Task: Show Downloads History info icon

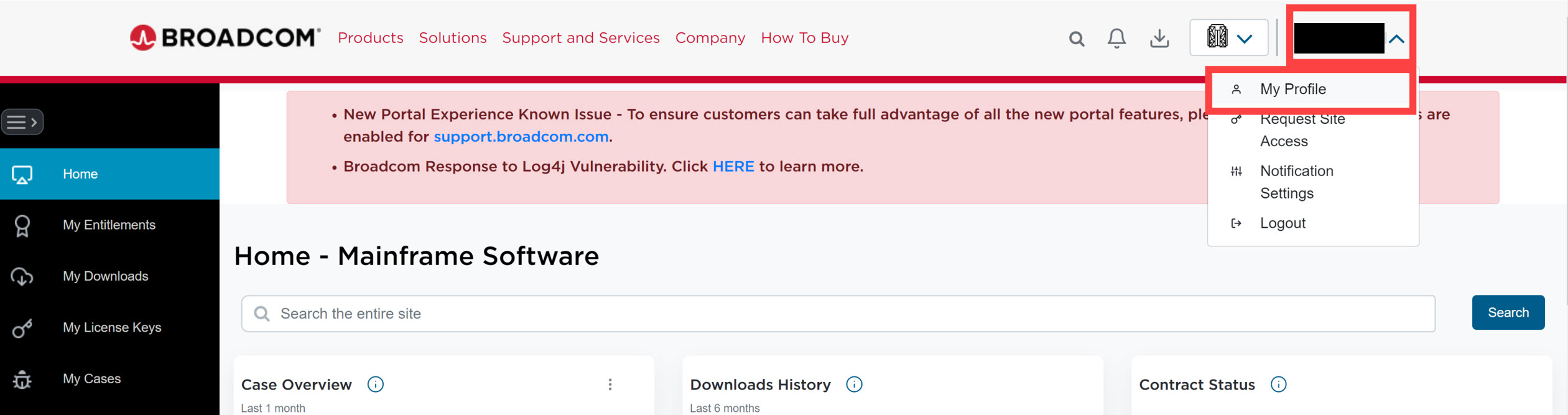Action: tap(855, 385)
